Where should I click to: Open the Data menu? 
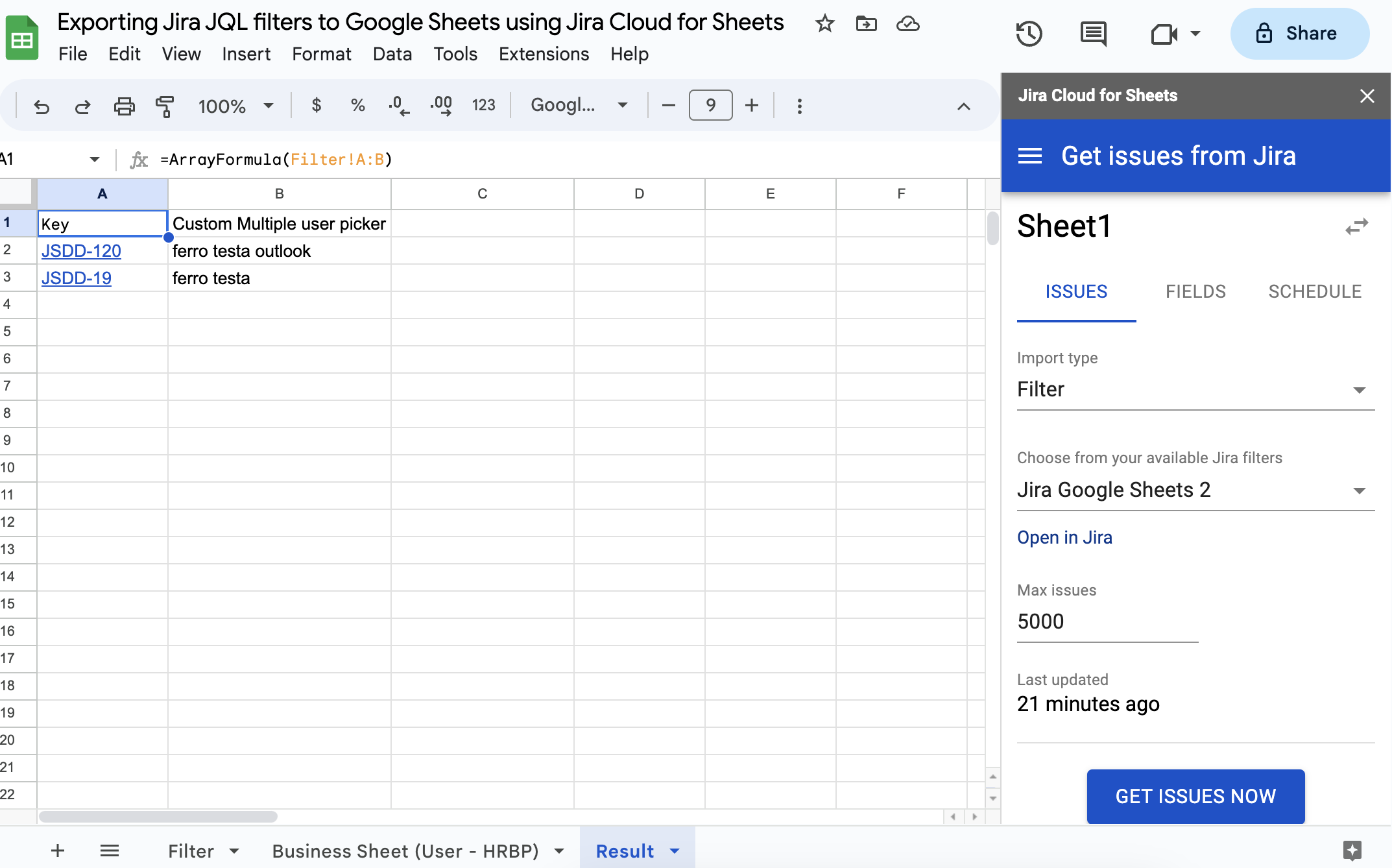point(392,54)
